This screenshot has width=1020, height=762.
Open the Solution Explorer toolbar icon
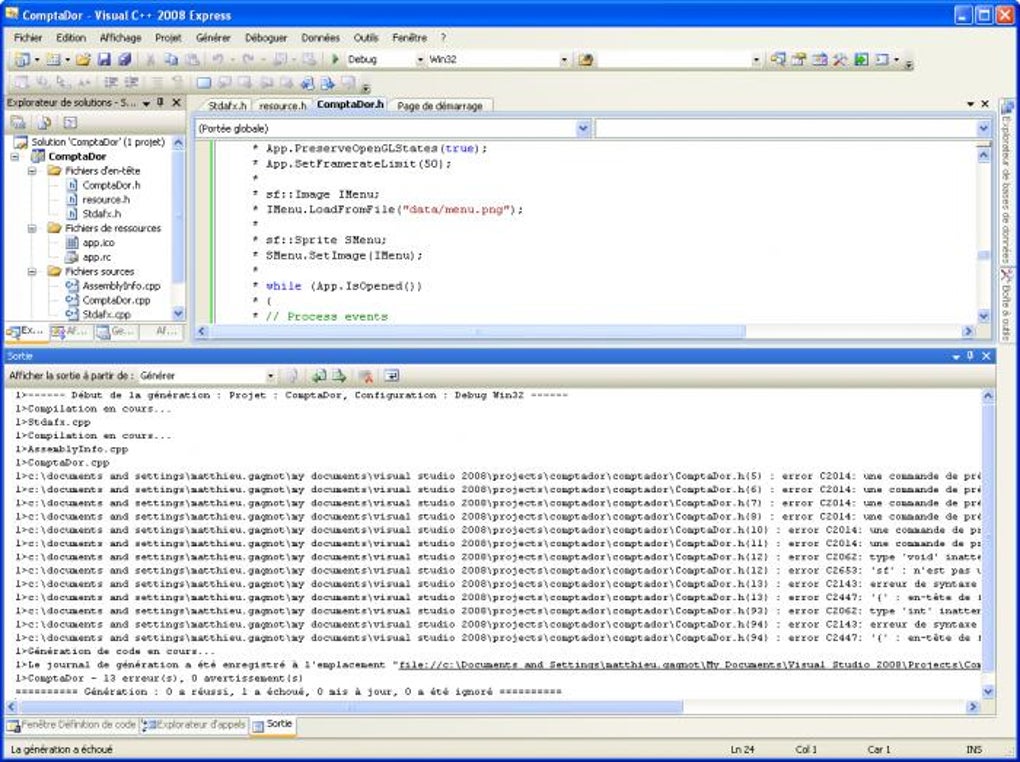pyautogui.click(x=778, y=60)
